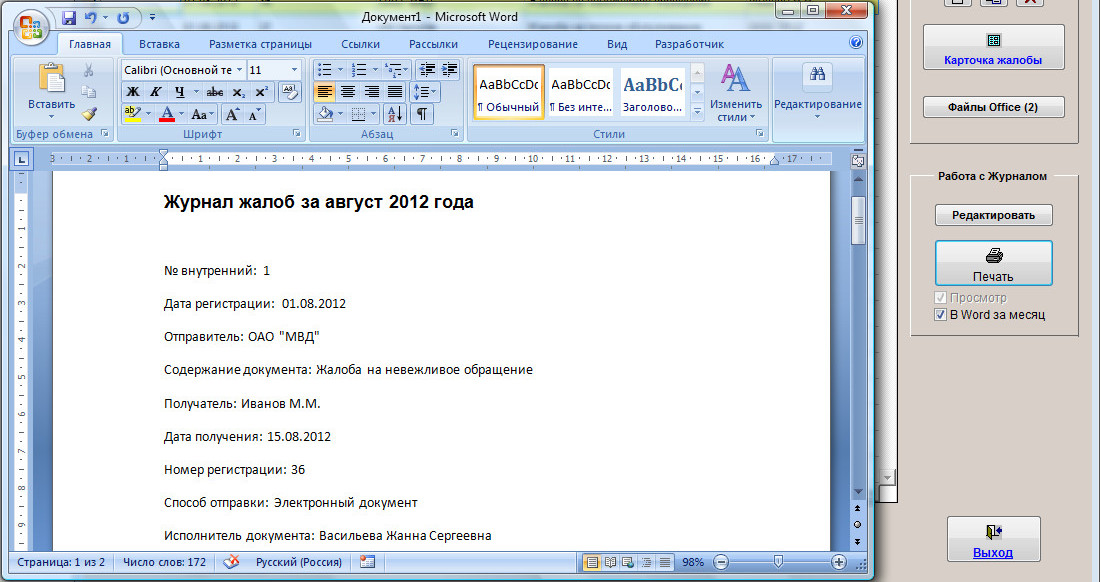Image resolution: width=1101 pixels, height=582 pixels.
Task: Open the Вид ribbon tab
Action: point(617,44)
